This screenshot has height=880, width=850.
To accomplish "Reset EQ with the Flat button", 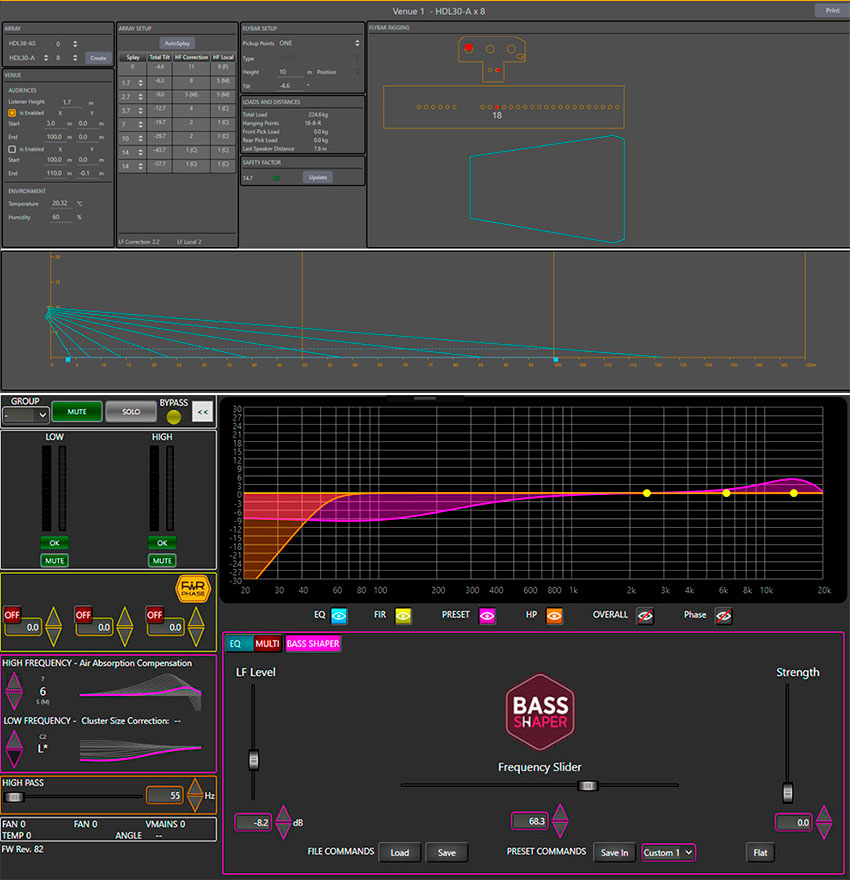I will 760,852.
